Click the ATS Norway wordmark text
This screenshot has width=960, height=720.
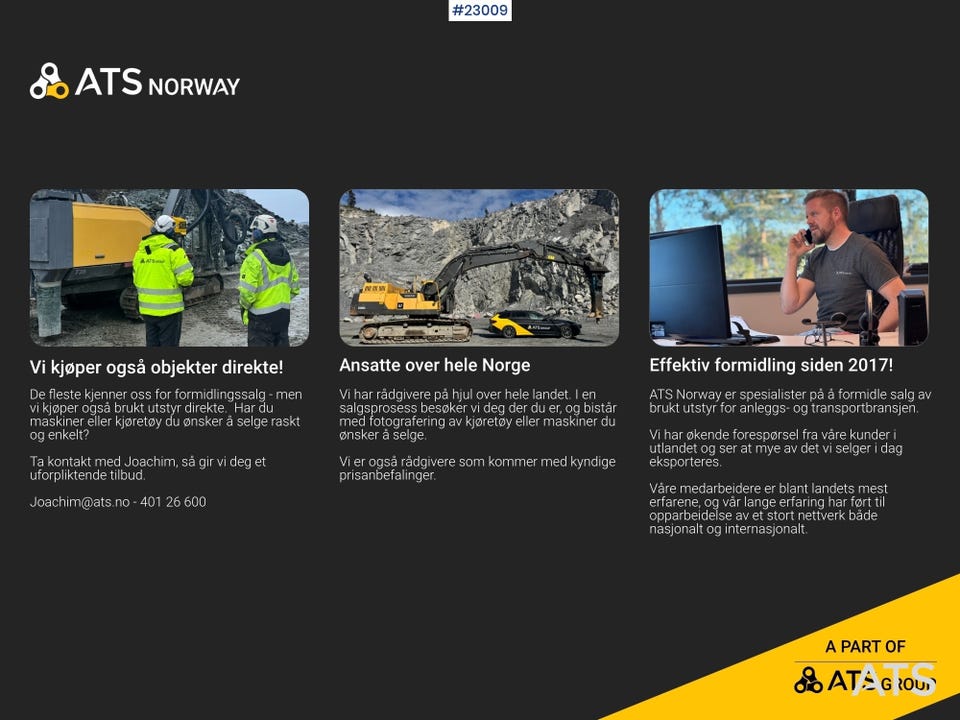[x=157, y=82]
